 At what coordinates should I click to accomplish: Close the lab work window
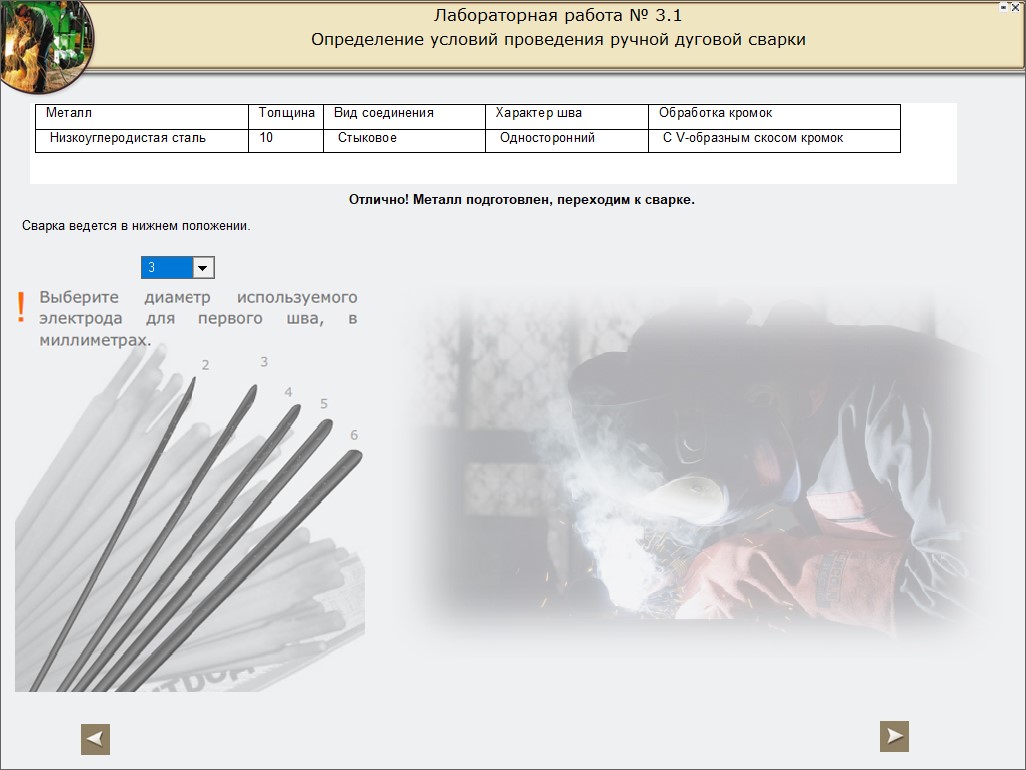tap(1016, 7)
